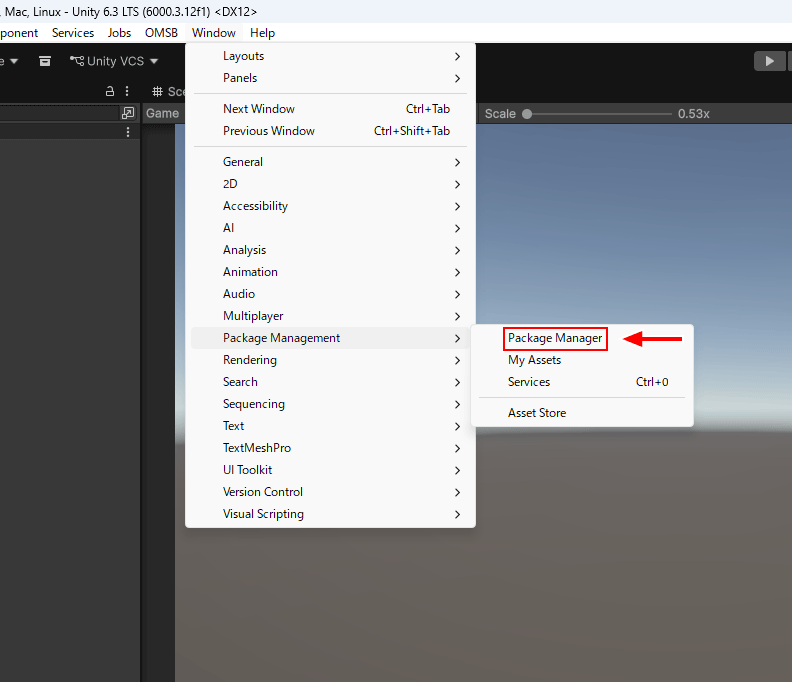Open the hierarchy's three-dot menu below search
Image resolution: width=792 pixels, height=682 pixels.
coord(128,132)
